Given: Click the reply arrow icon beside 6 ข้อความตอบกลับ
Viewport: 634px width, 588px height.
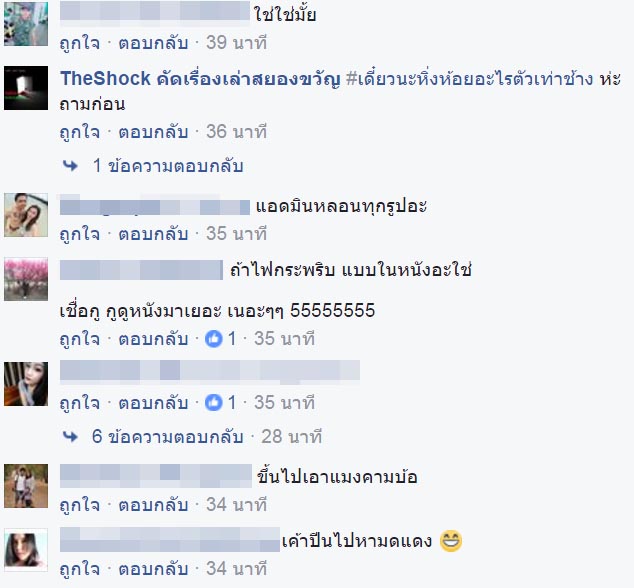Looking at the screenshot, I should coord(70,437).
